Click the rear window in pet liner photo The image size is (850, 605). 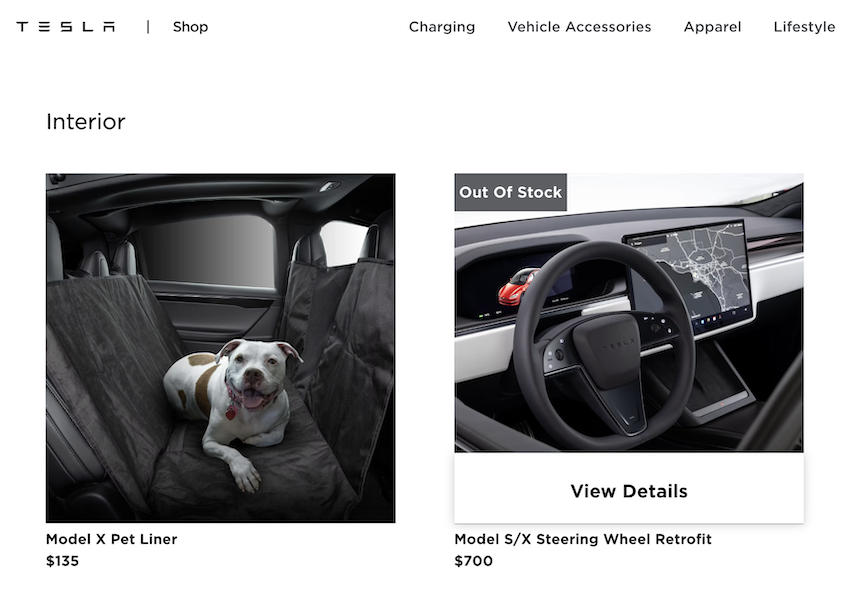209,250
